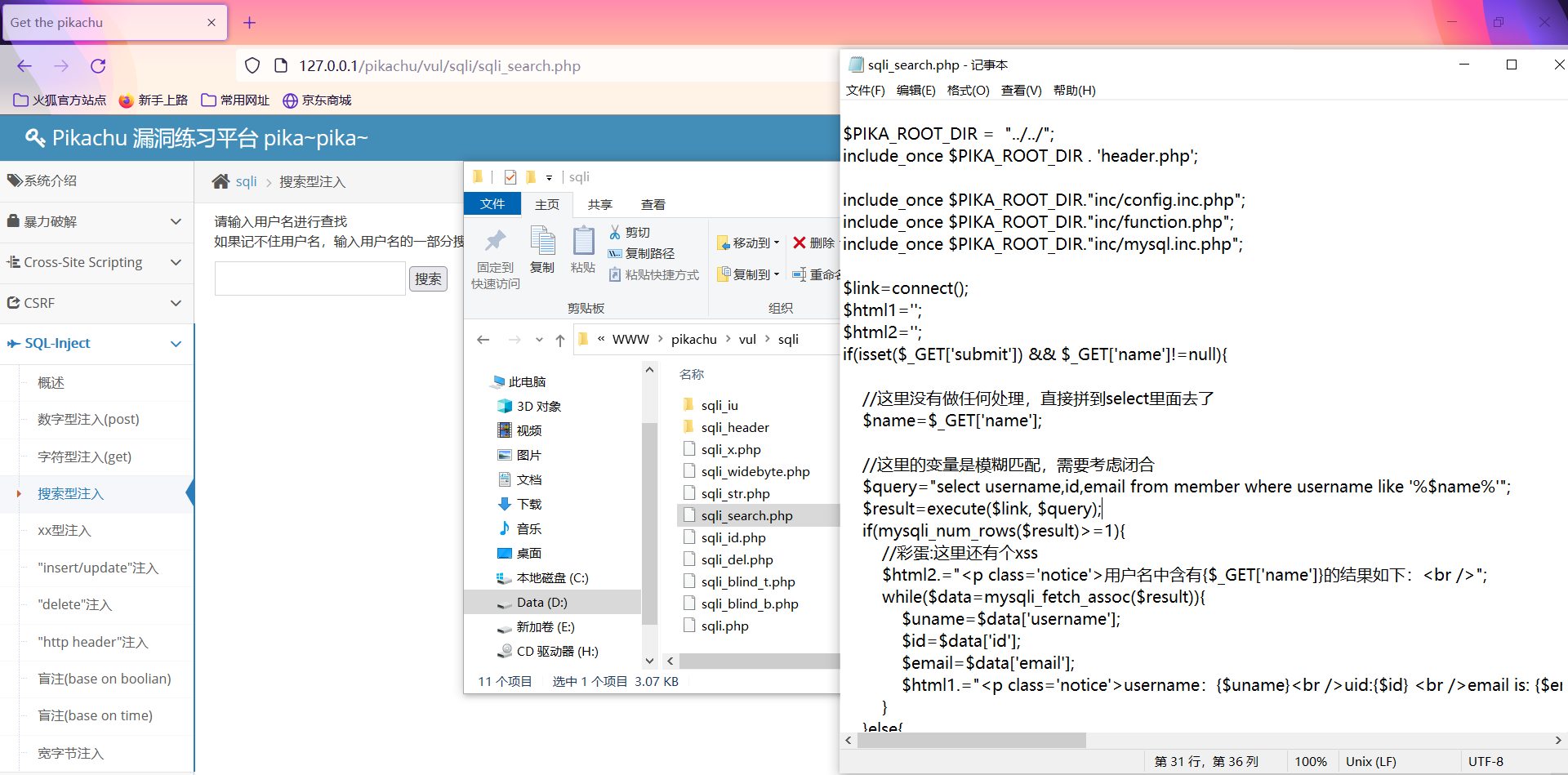The image size is (1568, 775).
Task: Click Notepad horizontal scrollbar thumb
Action: [x=971, y=740]
